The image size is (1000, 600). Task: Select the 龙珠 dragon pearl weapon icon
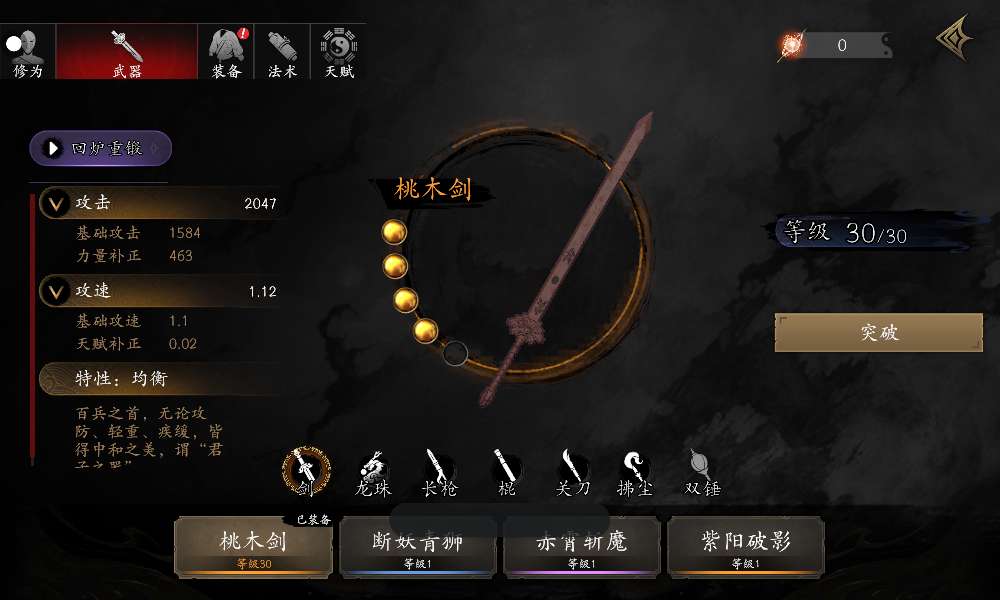(372, 474)
